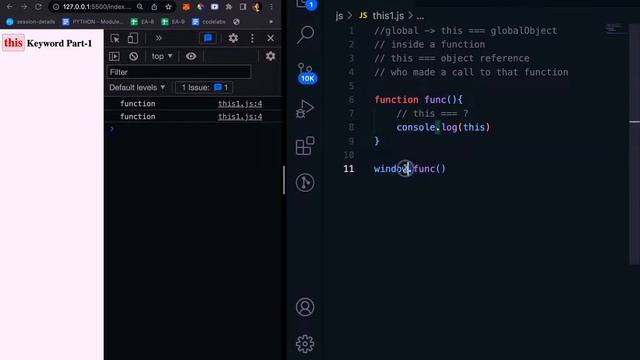Open the VS Code Search view
The image size is (640, 360).
pyautogui.click(x=305, y=35)
